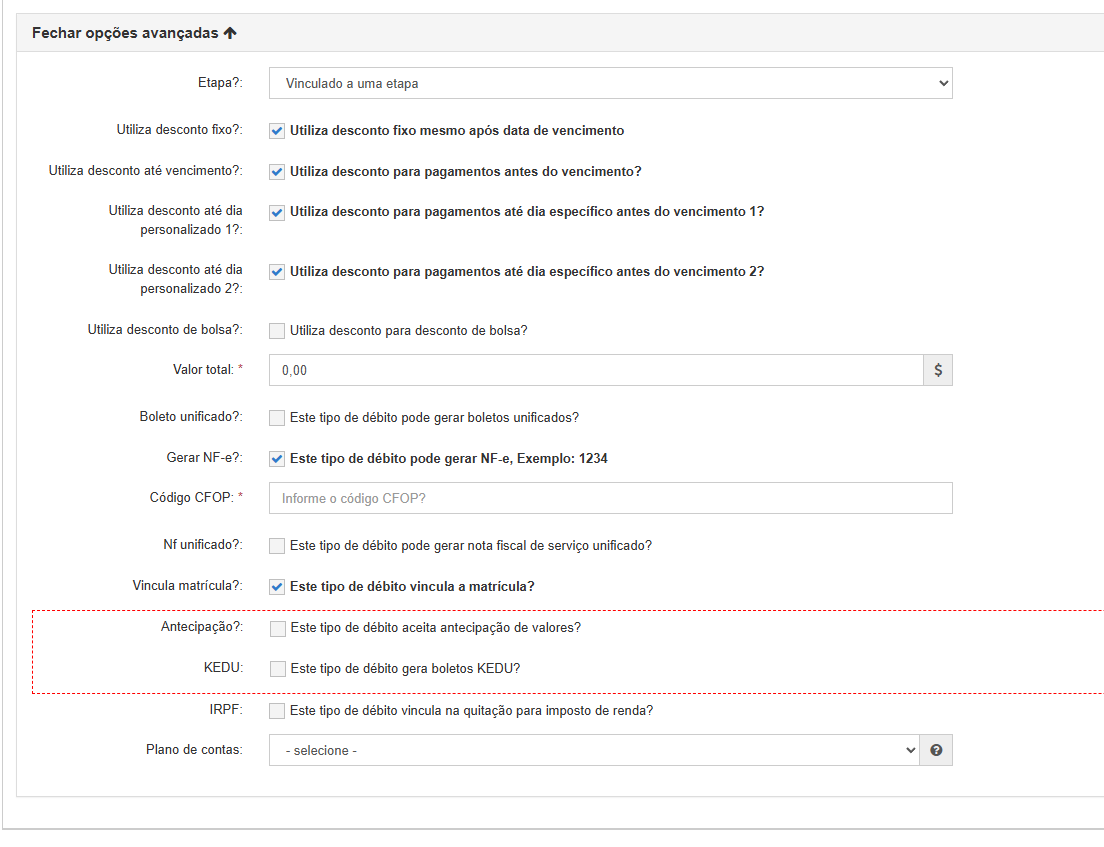Enable the boletos KEDU checkbox

pos(277,669)
